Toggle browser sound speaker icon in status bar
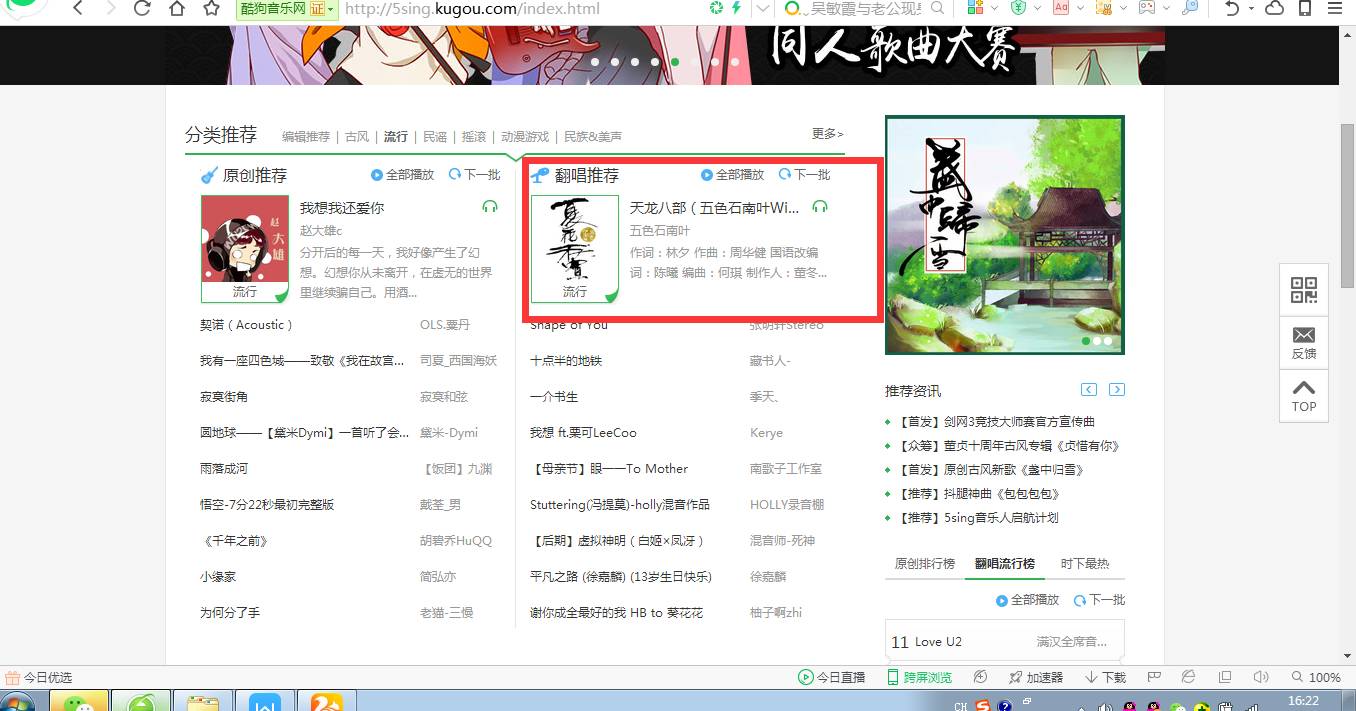Screen dimensions: 1356x711 (1261, 677)
